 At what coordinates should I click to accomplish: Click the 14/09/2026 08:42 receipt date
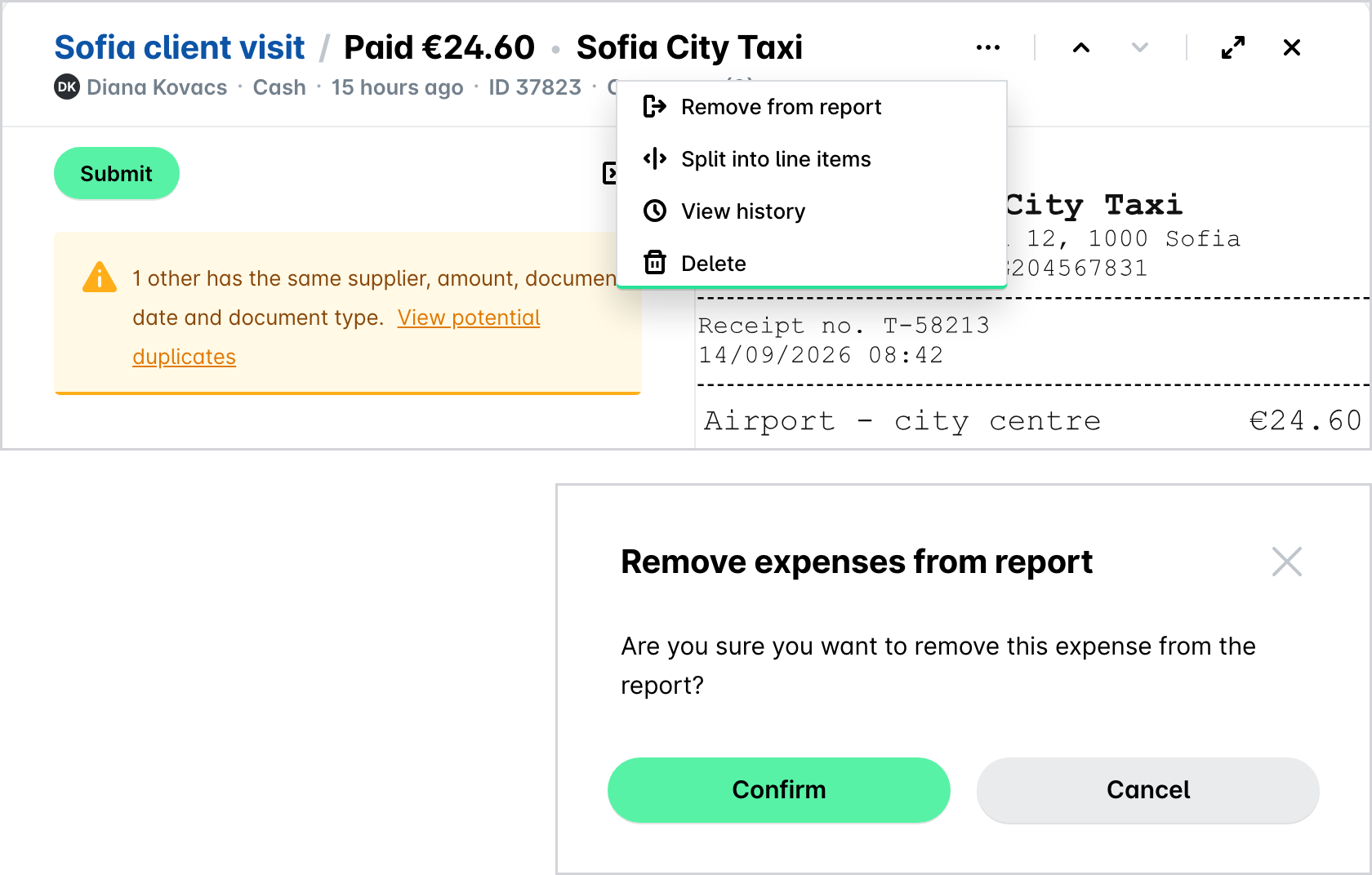[821, 355]
